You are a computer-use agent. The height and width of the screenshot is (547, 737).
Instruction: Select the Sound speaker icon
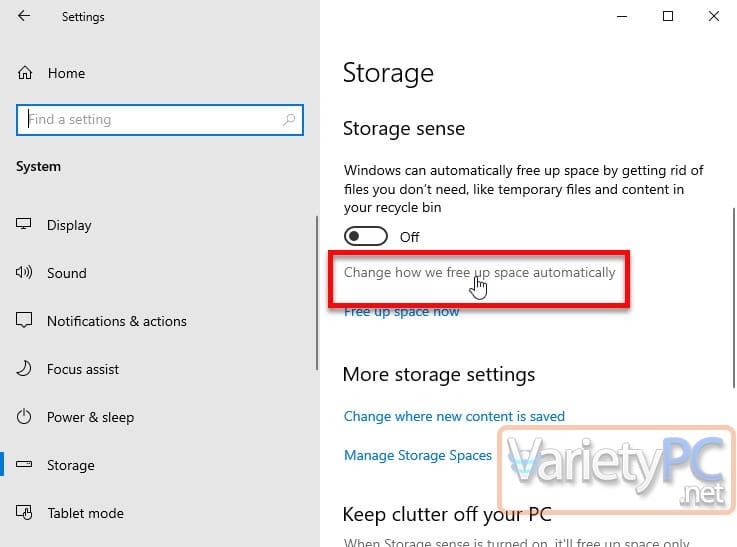(x=24, y=273)
